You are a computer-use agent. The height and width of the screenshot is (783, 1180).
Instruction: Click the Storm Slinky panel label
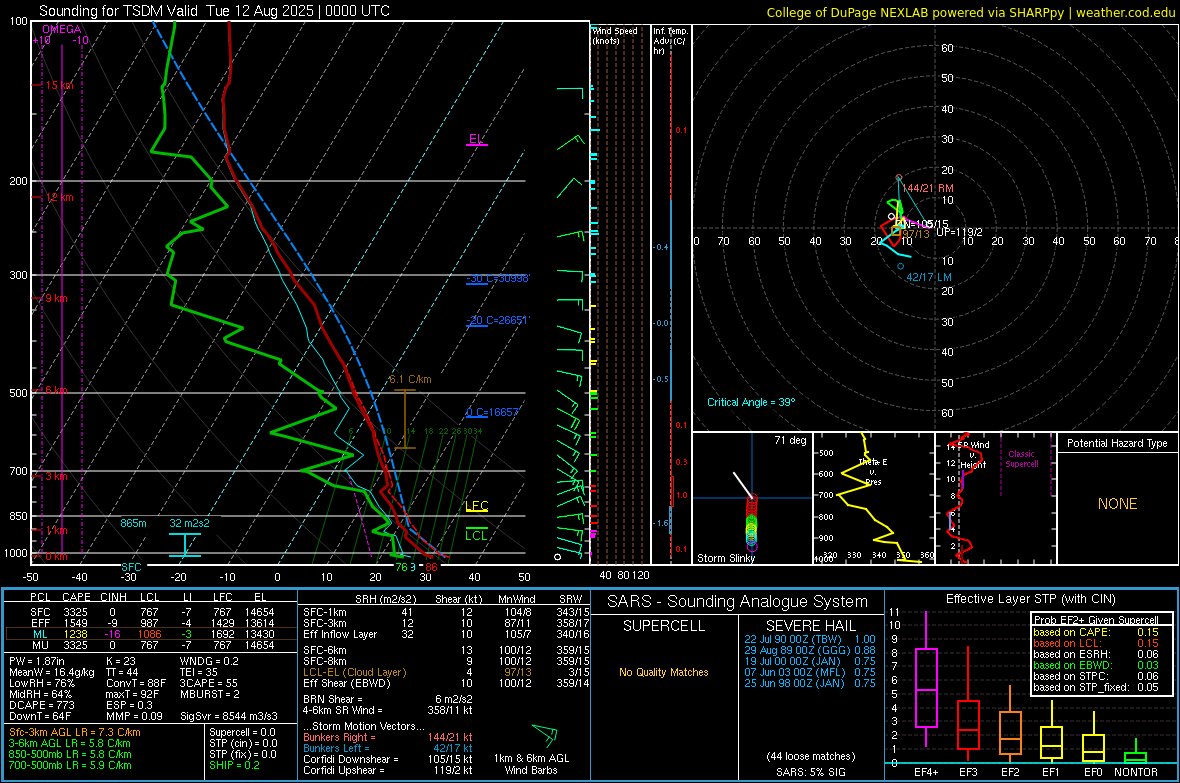click(725, 558)
